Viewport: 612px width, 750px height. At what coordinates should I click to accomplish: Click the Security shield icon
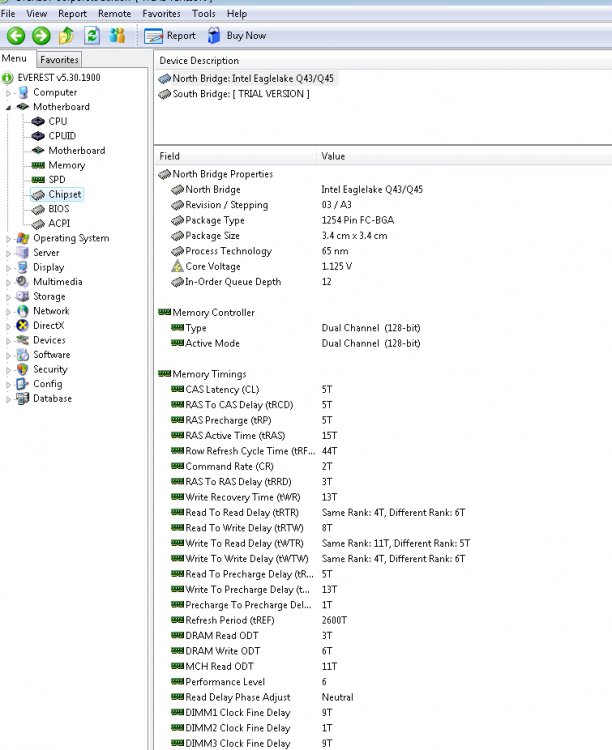pyautogui.click(x=22, y=369)
